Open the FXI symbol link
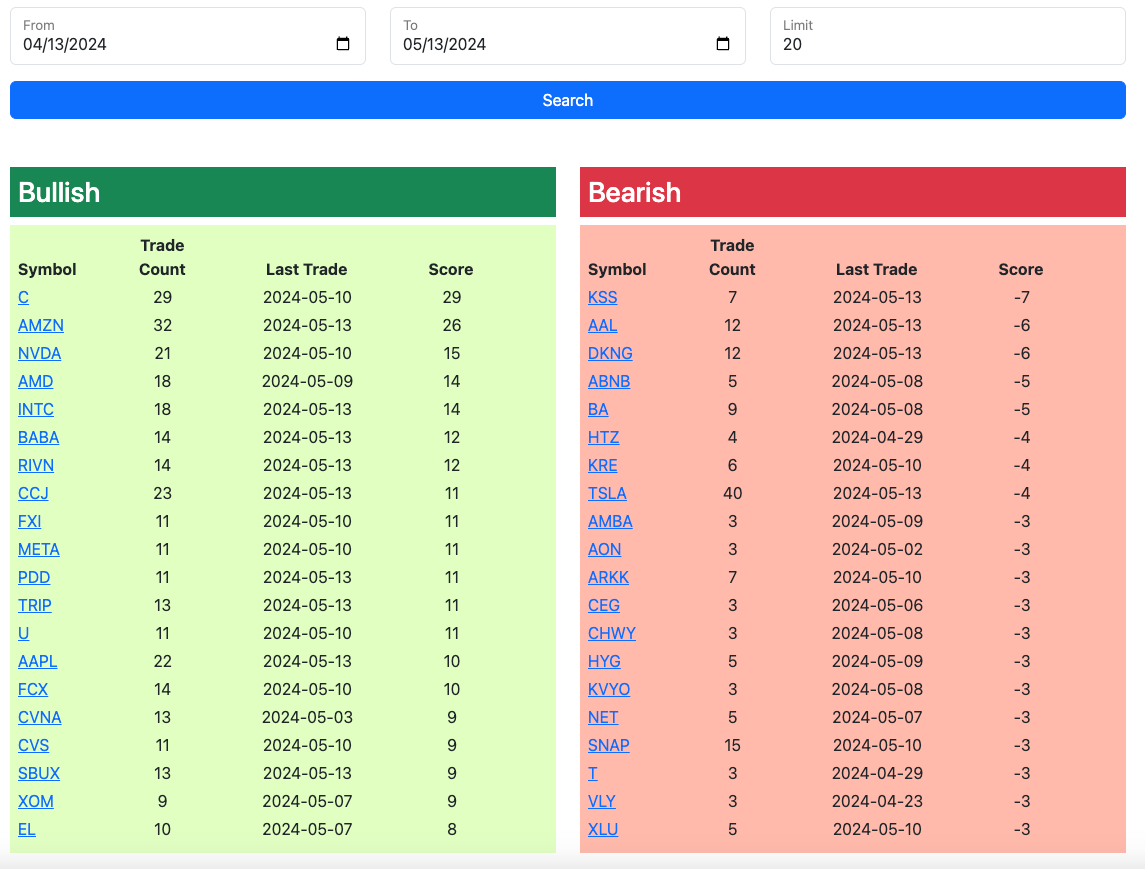Viewport: 1145px width, 869px height. [29, 521]
